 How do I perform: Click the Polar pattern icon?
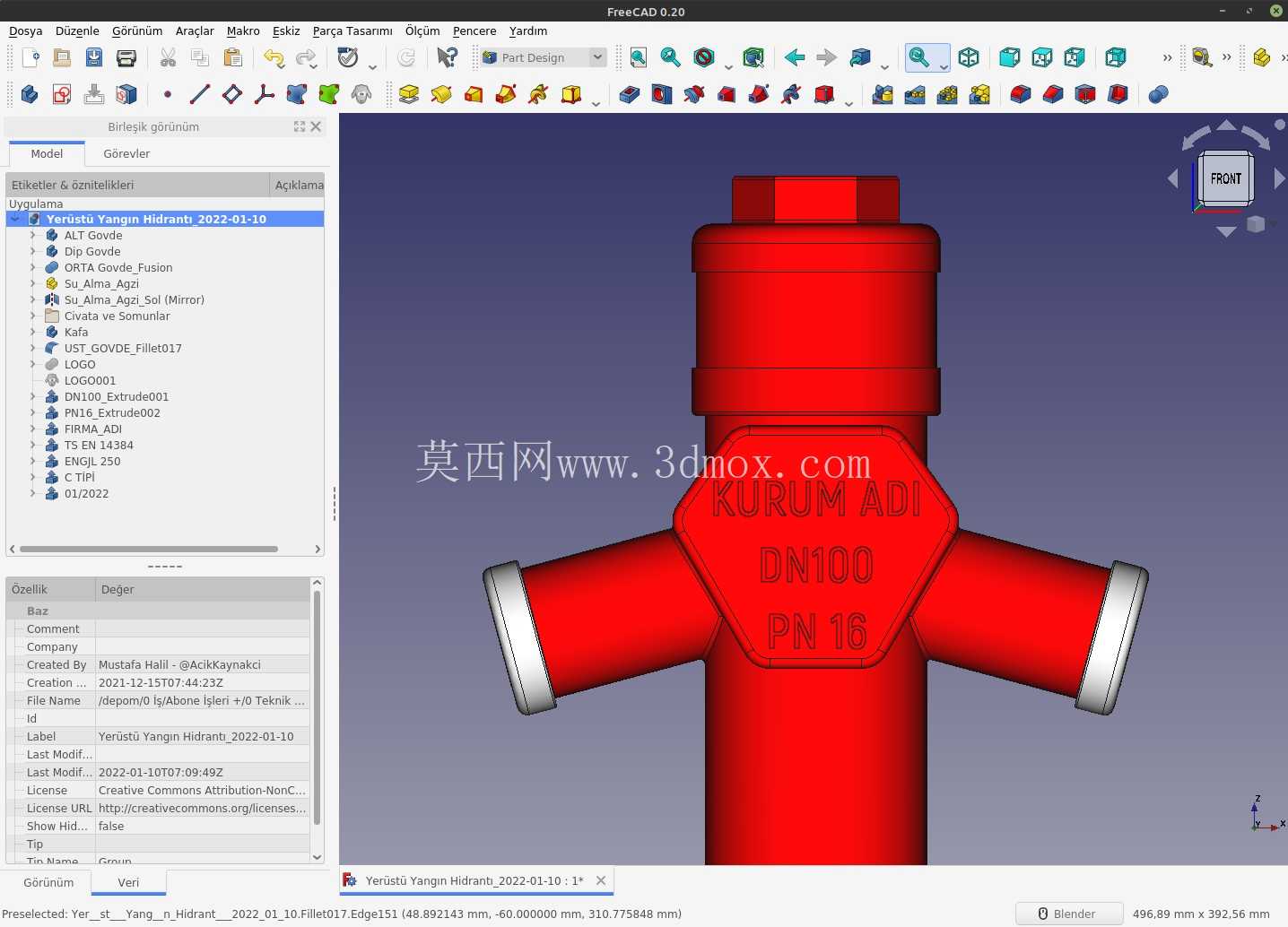(x=947, y=94)
